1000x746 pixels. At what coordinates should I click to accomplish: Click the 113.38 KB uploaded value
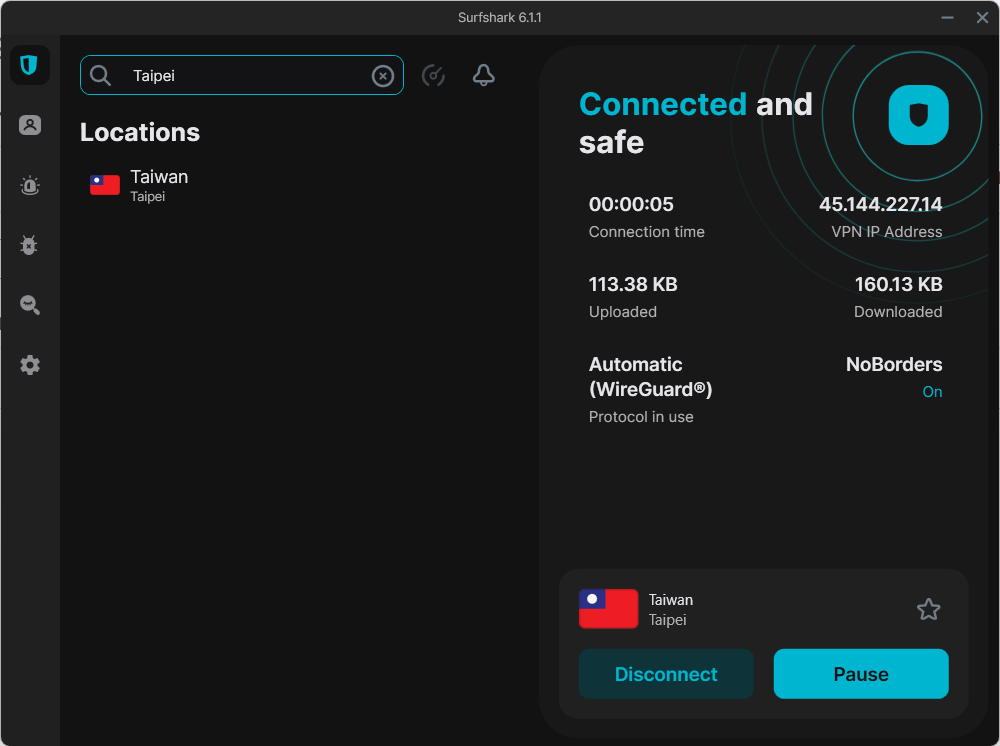(633, 284)
